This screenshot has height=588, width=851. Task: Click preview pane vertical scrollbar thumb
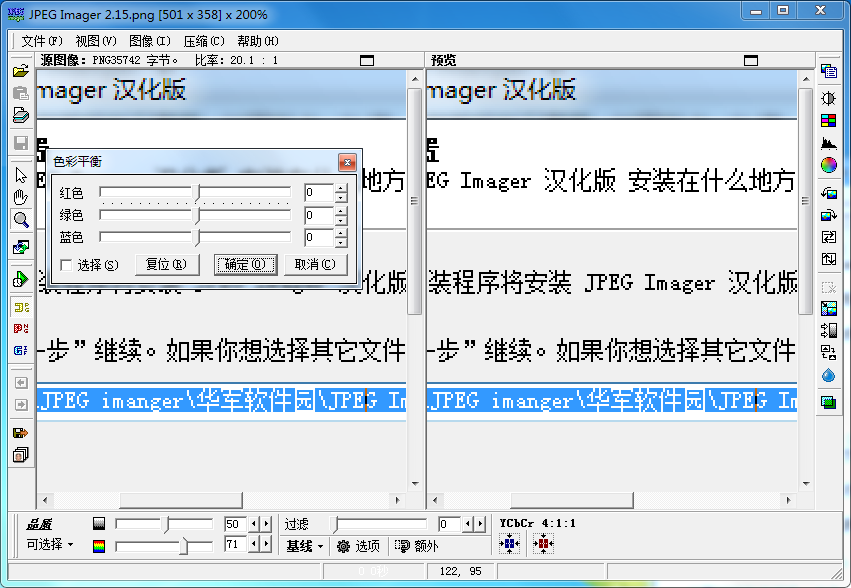(x=805, y=201)
